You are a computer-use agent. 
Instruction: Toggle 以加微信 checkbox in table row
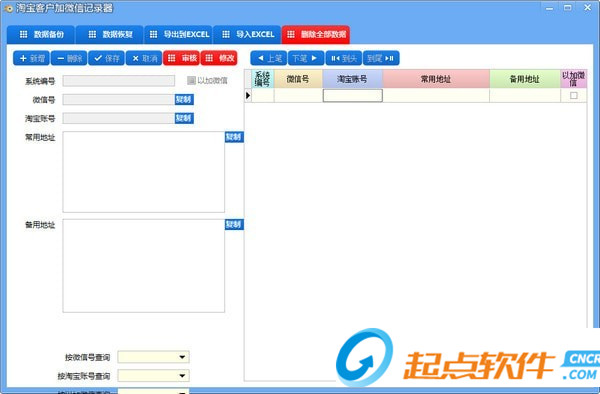574,96
